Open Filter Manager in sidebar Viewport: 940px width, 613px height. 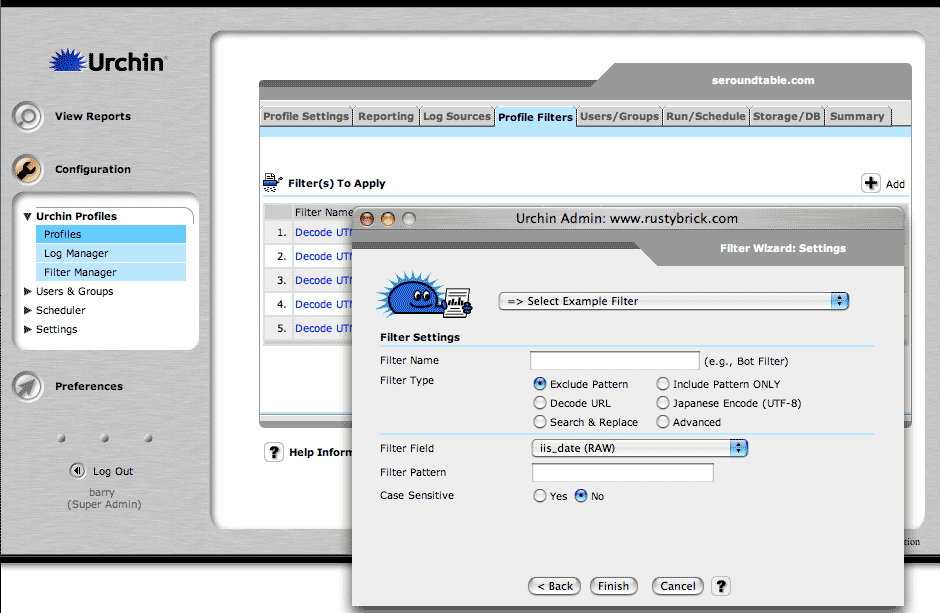[111, 273]
